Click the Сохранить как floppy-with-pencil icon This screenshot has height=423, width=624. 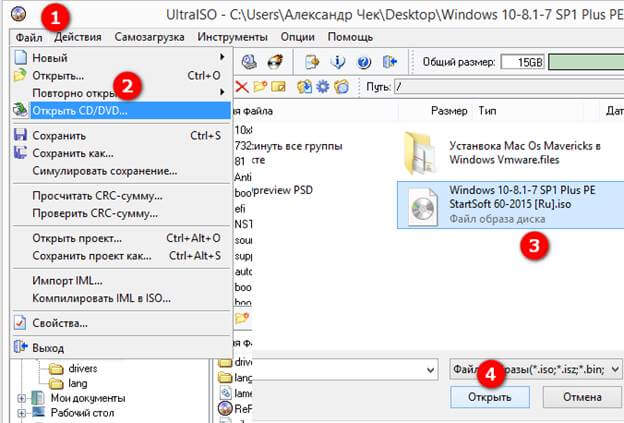(x=20, y=152)
